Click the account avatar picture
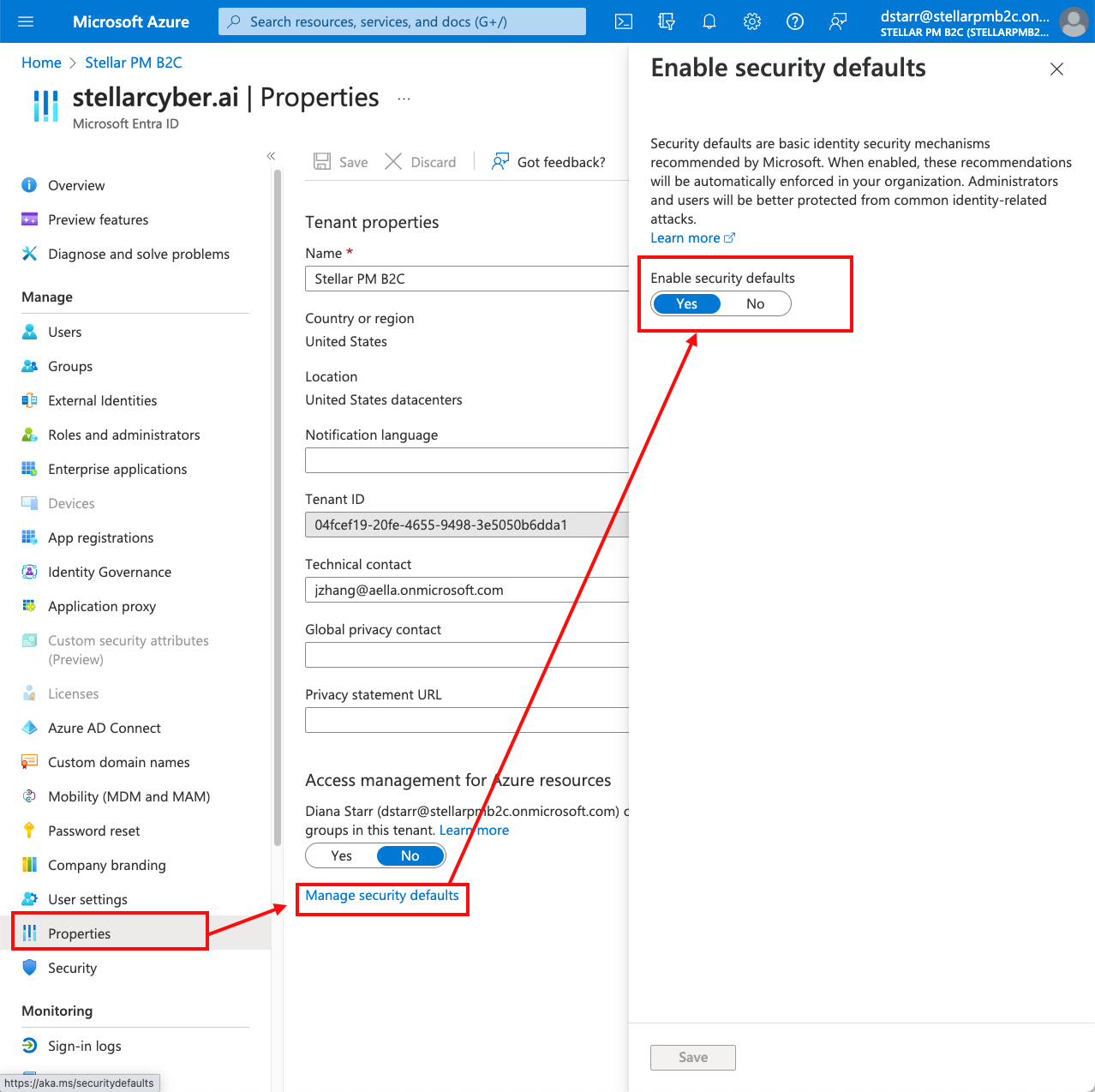The width and height of the screenshot is (1095, 1092). (x=1074, y=21)
